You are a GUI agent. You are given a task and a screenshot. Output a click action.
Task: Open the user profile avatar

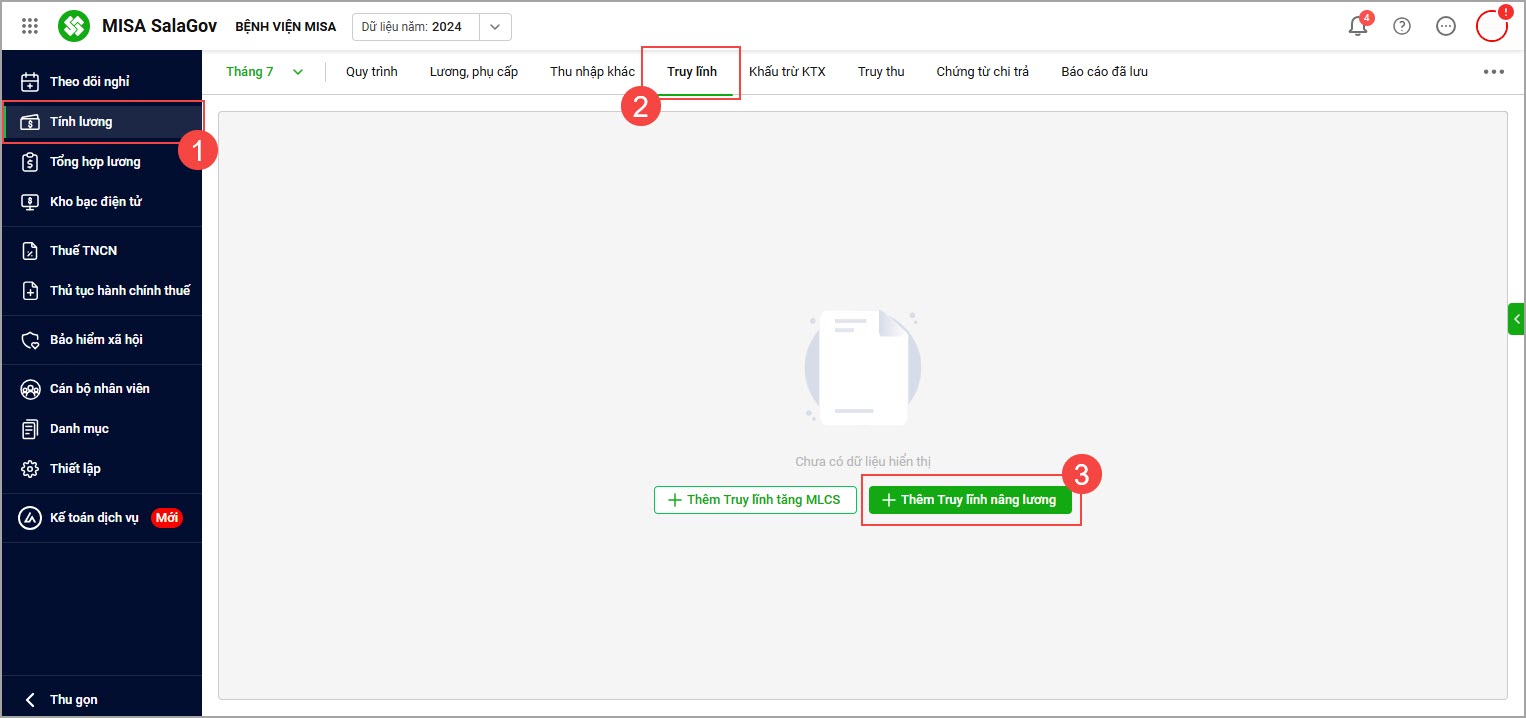click(1492, 26)
